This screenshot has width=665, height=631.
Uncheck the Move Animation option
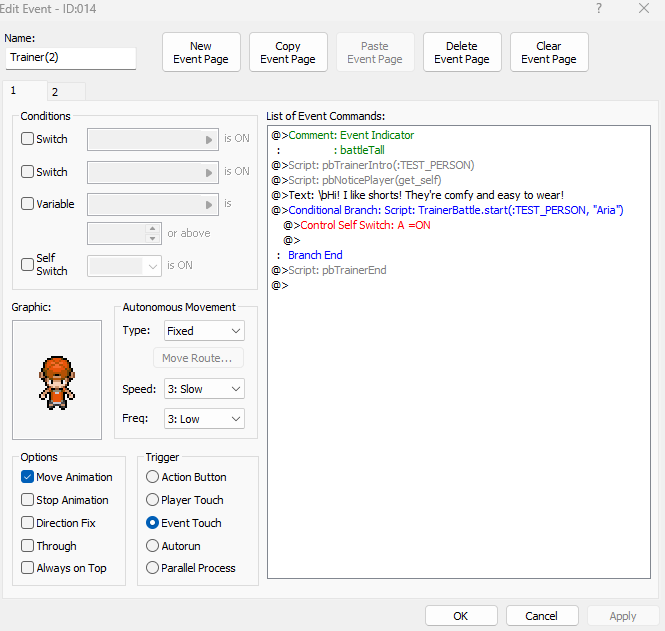click(28, 477)
